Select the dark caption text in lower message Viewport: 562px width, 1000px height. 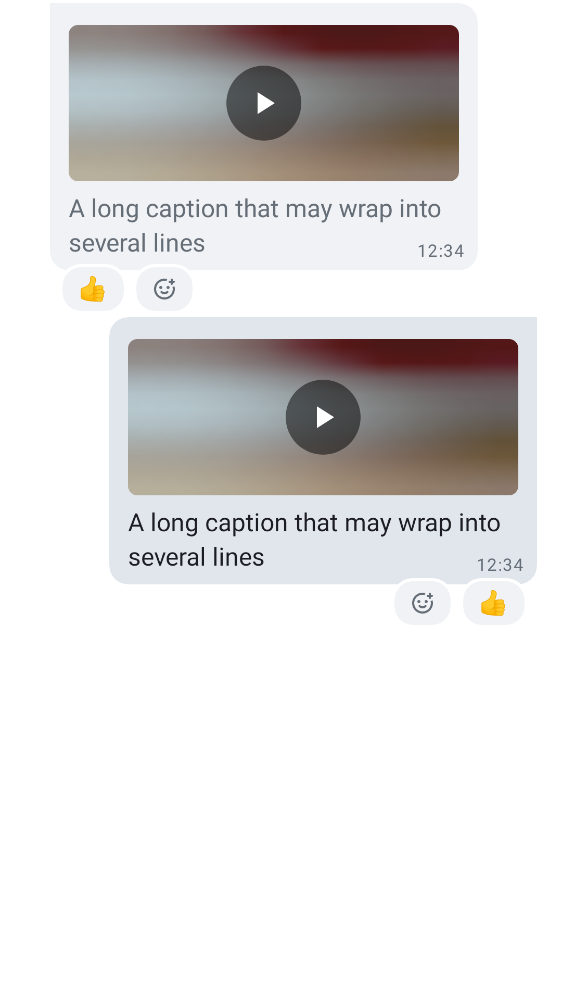(314, 540)
